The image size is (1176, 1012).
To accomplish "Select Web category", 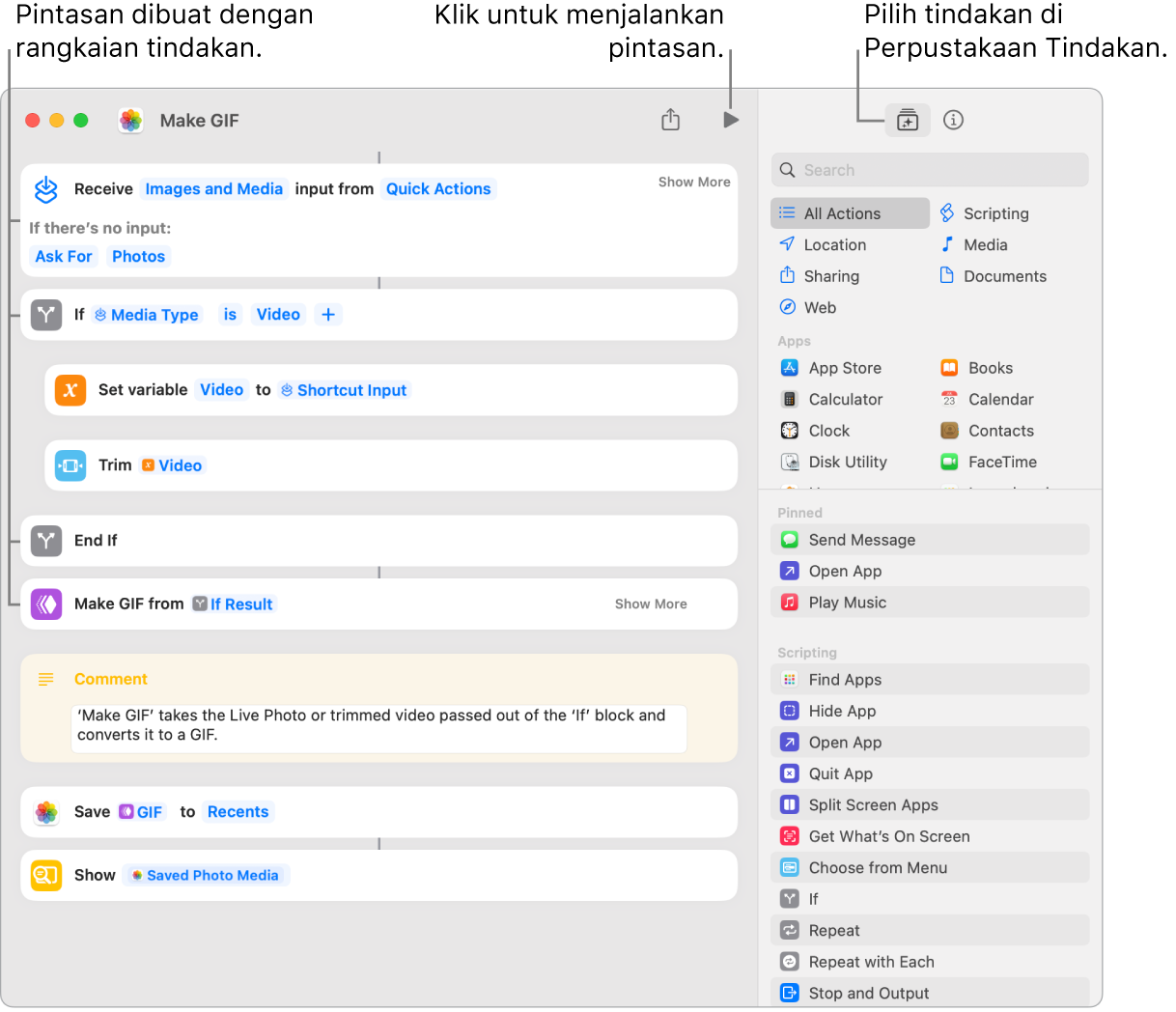I will (808, 308).
